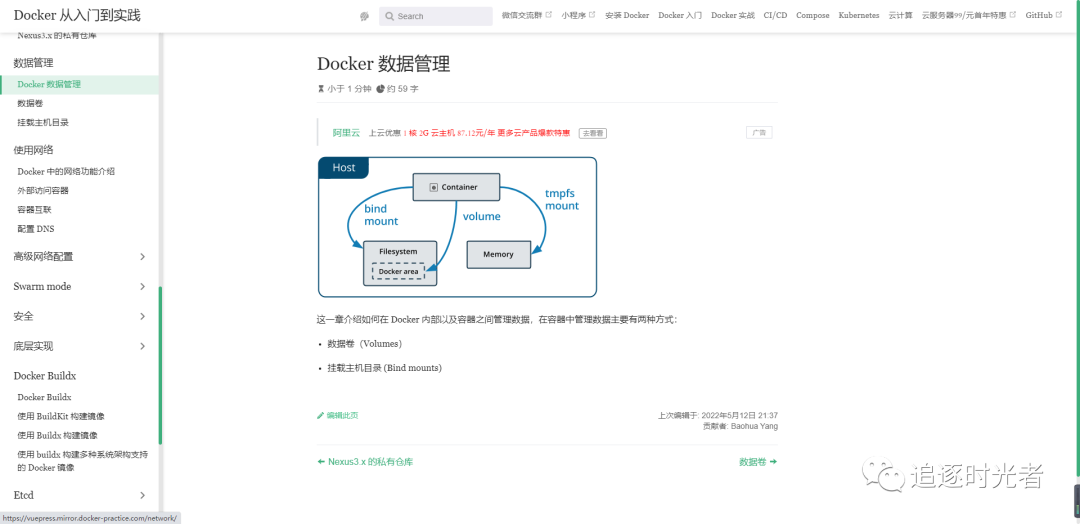Click the Docker storage diagram image
The width and height of the screenshot is (1080, 524).
point(457,227)
